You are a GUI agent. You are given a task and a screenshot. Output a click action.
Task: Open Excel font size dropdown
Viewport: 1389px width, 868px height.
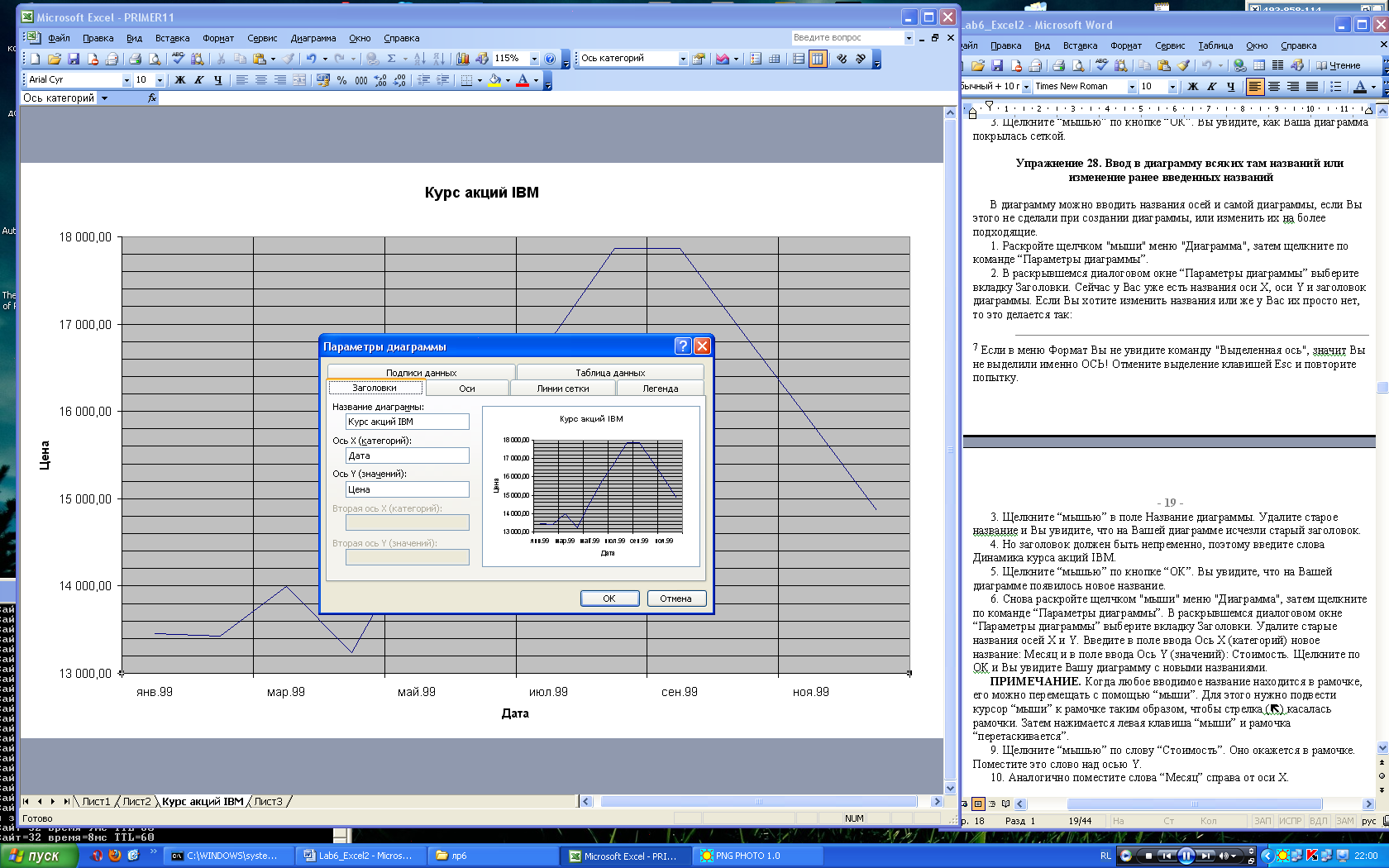pyautogui.click(x=160, y=80)
